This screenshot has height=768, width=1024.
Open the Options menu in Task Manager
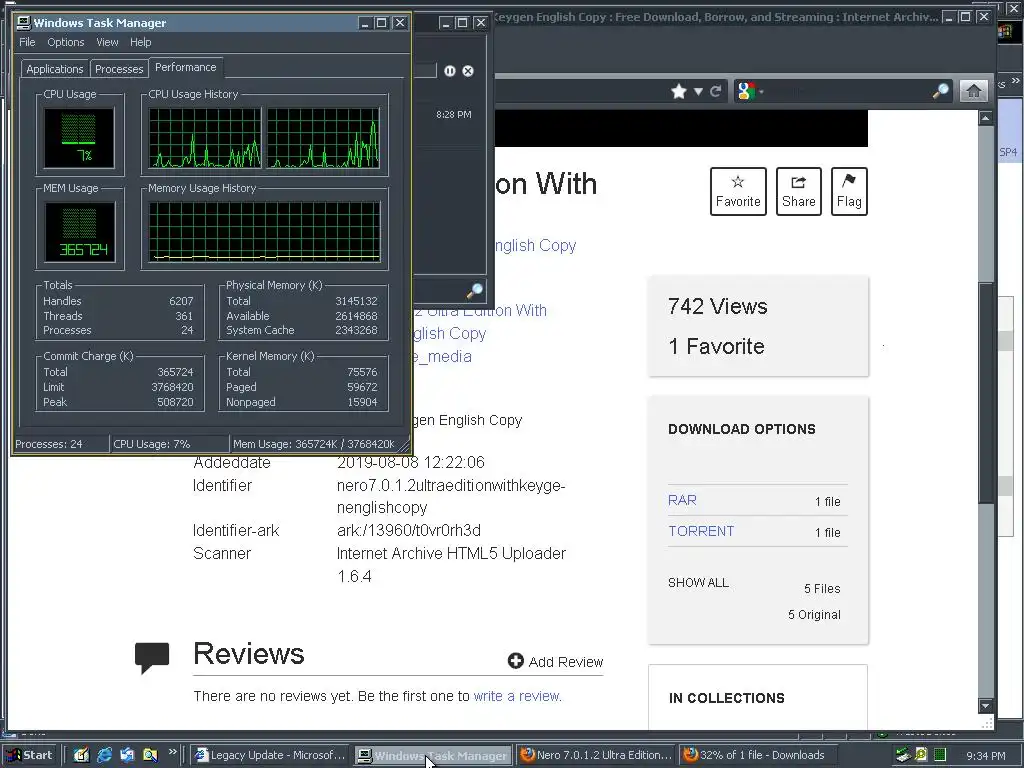point(66,42)
